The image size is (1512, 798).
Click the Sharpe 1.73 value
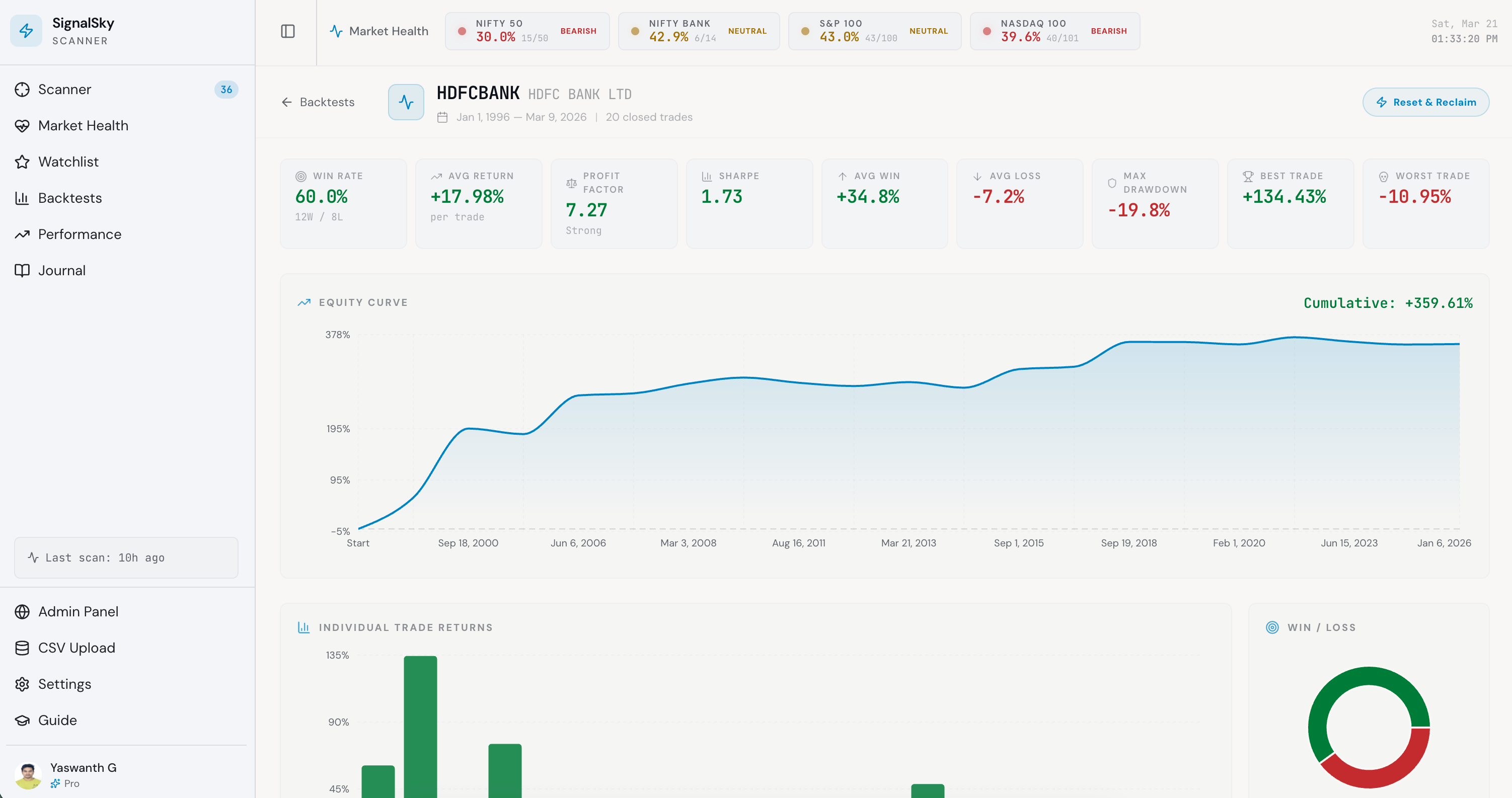click(x=721, y=197)
